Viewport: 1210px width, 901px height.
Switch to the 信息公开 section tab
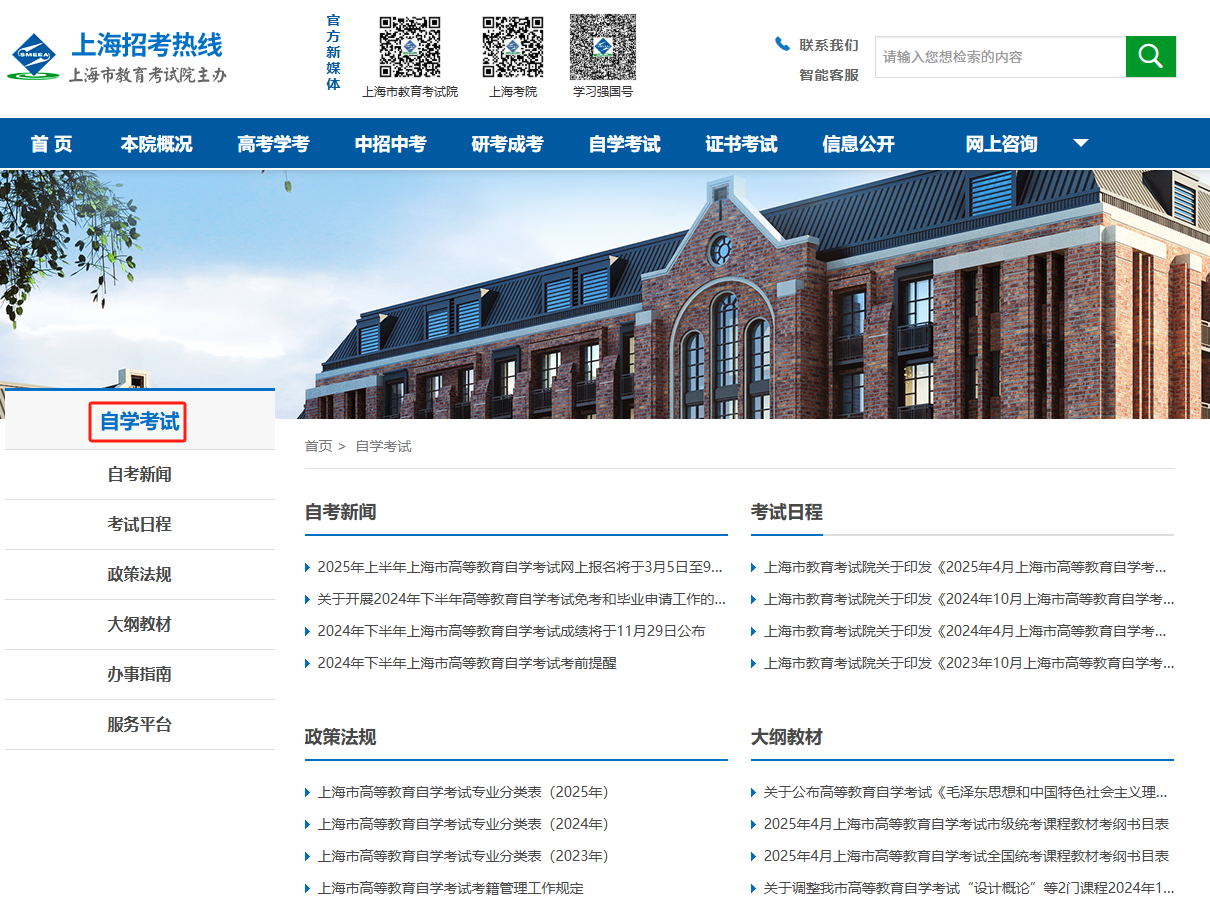[x=857, y=143]
